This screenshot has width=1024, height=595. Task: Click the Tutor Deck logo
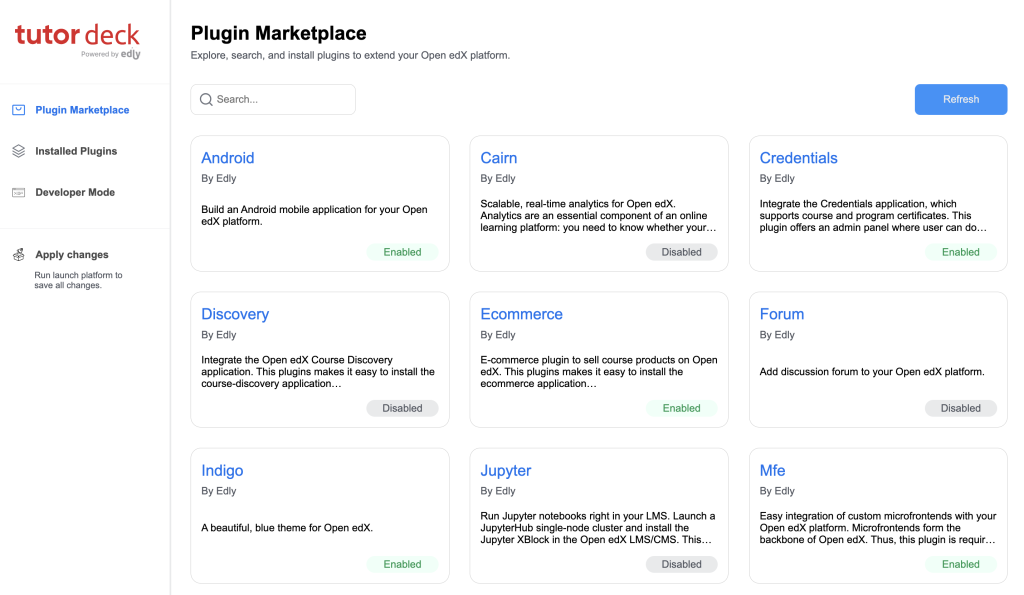point(78,39)
